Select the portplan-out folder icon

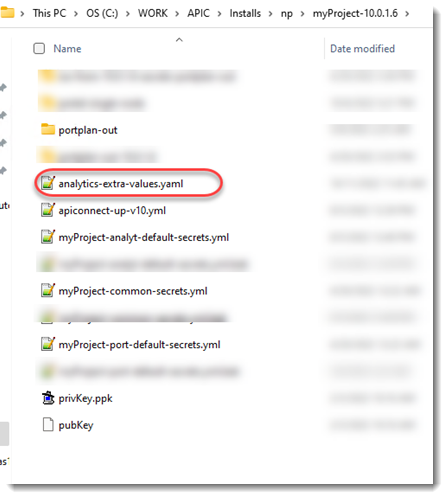[48, 129]
